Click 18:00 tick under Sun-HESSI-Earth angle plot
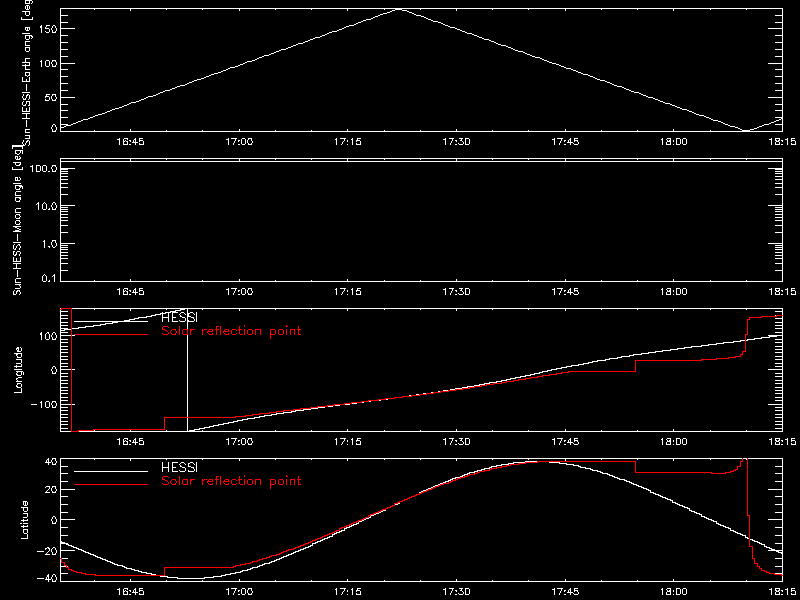Image resolution: width=800 pixels, height=600 pixels. click(x=673, y=142)
